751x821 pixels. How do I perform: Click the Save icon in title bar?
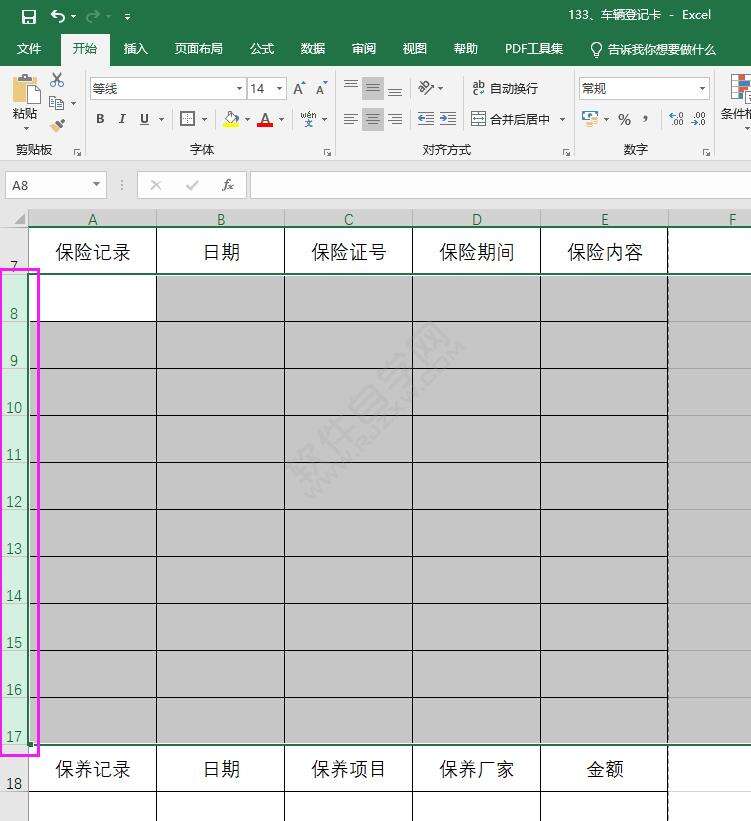[29, 17]
